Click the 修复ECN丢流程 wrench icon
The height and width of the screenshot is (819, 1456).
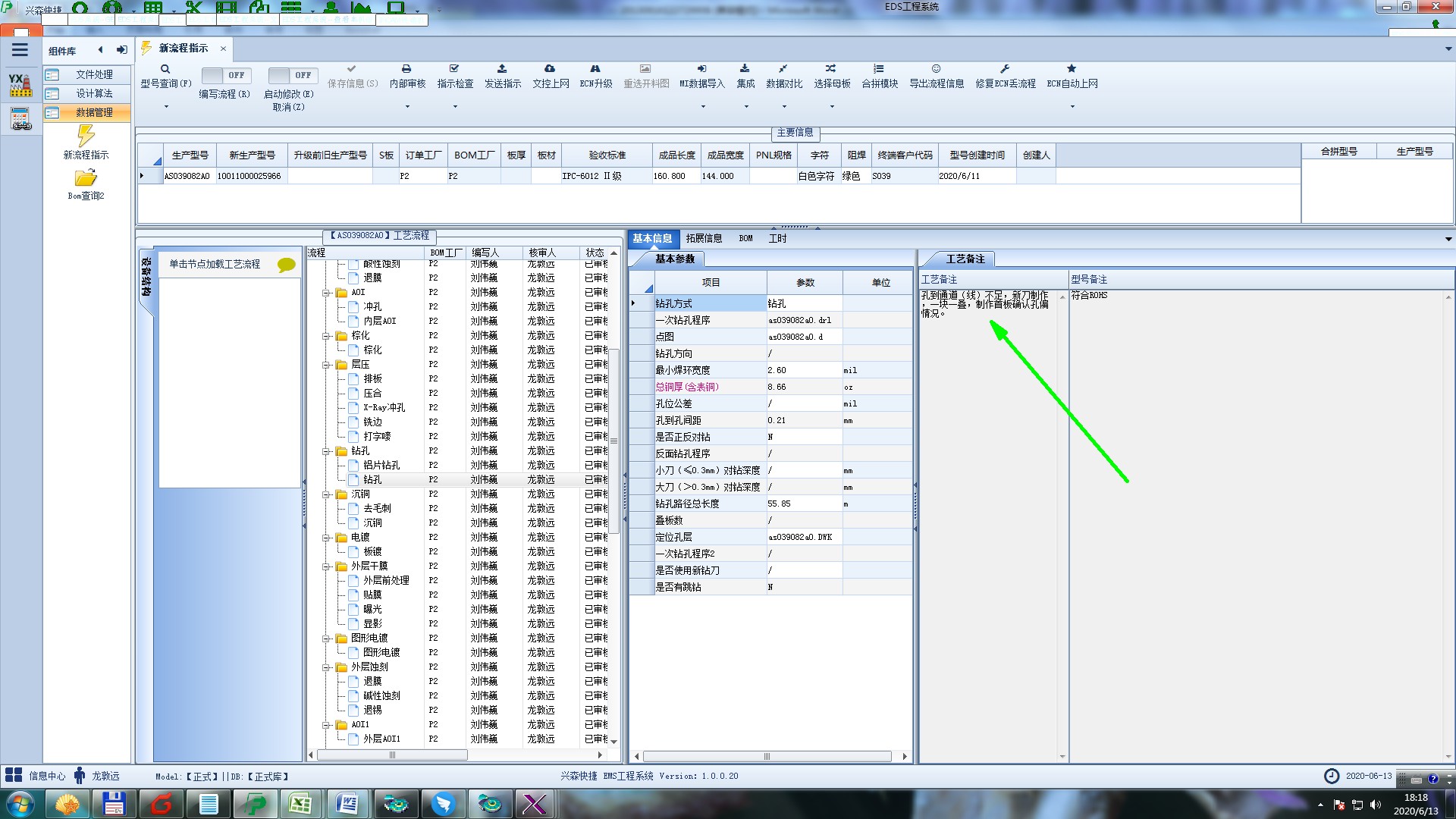pyautogui.click(x=1005, y=69)
